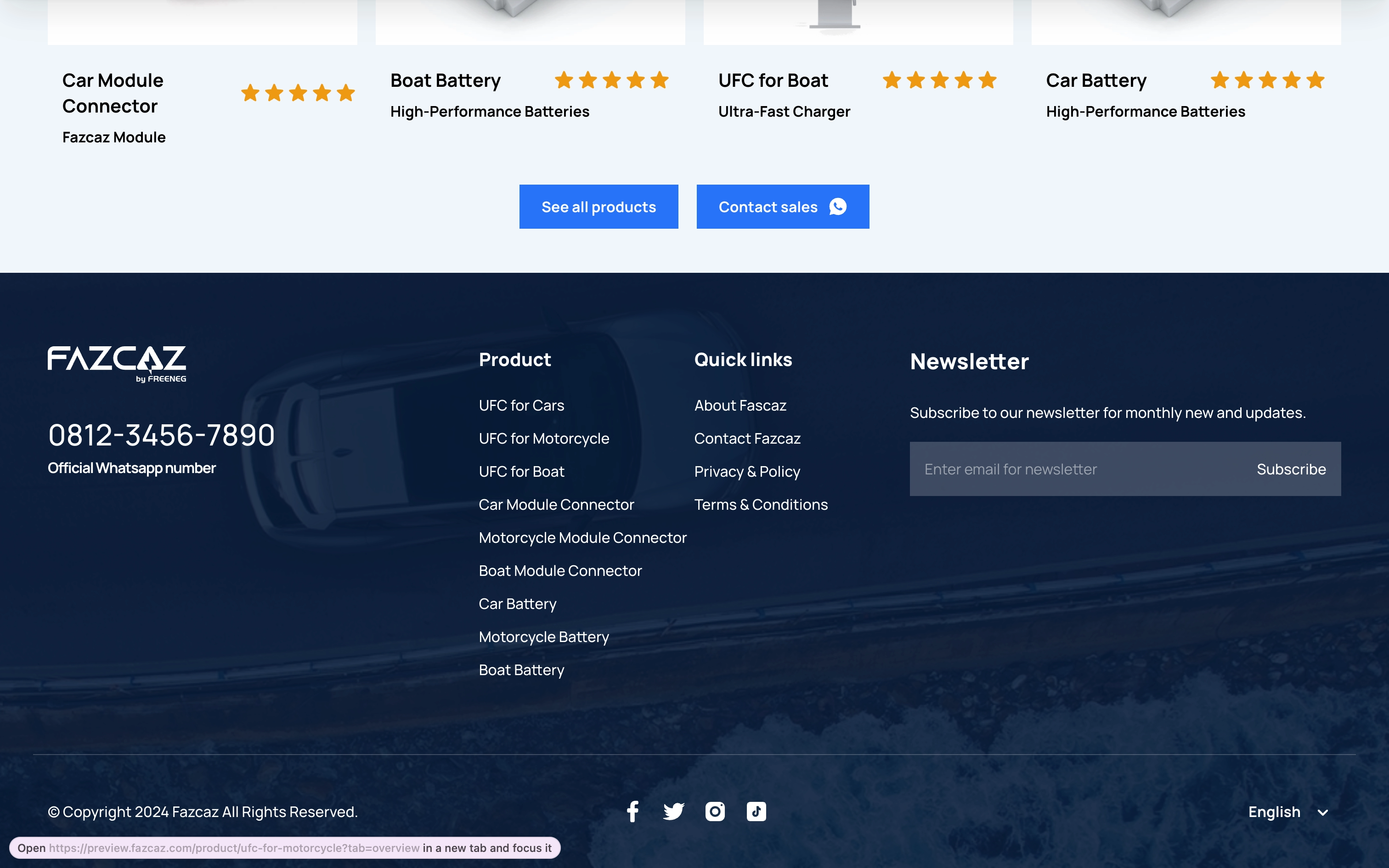Open the Twitter social icon
Screen dimensions: 1389x868
coord(674,811)
